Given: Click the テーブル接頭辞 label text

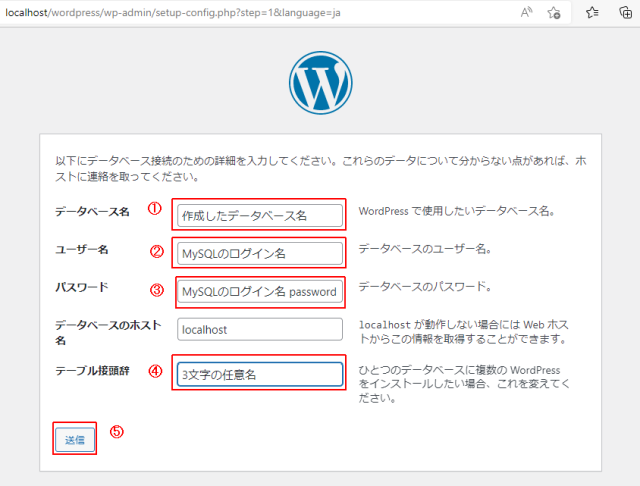Looking at the screenshot, I should pos(92,371).
